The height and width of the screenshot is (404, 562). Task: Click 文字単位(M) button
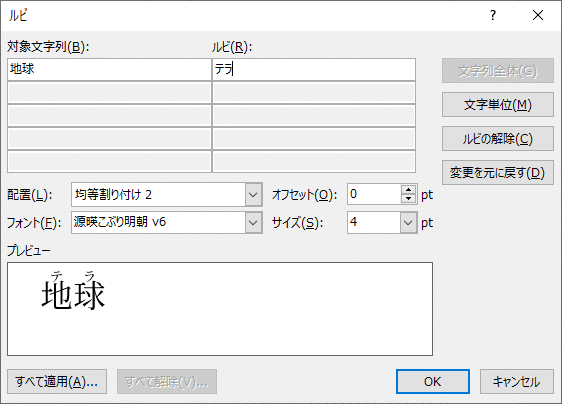pyautogui.click(x=498, y=105)
